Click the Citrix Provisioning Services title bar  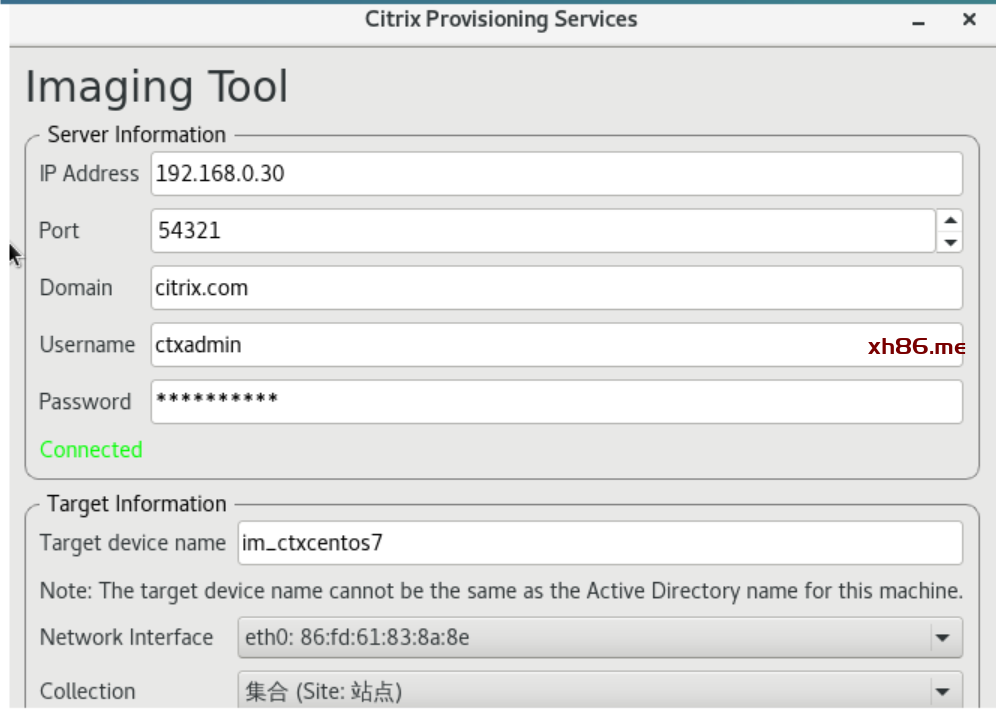click(500, 19)
